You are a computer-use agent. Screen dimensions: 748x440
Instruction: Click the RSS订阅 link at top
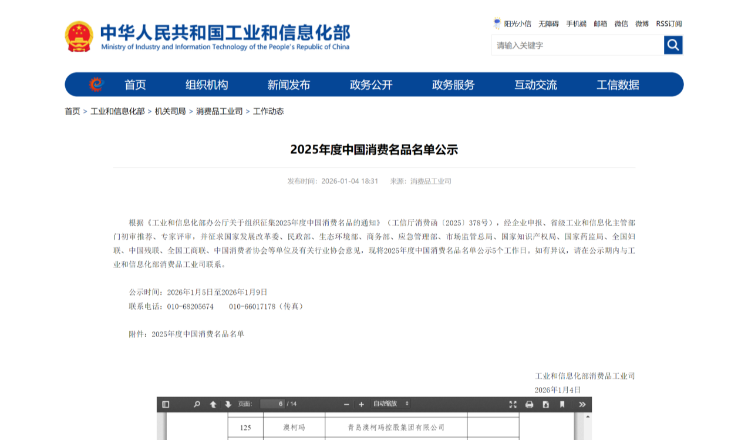(669, 23)
